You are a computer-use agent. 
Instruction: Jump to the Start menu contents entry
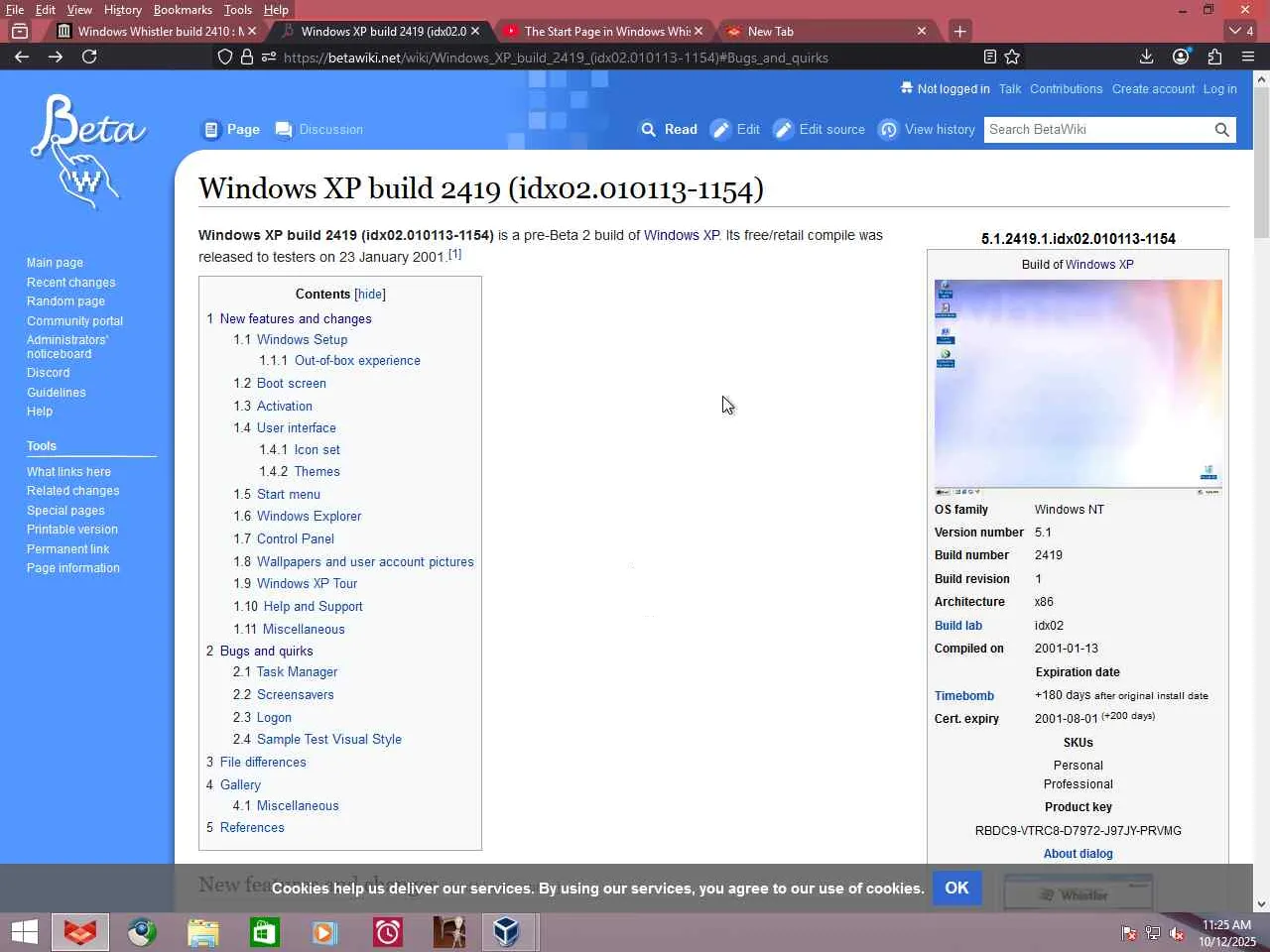[289, 495]
